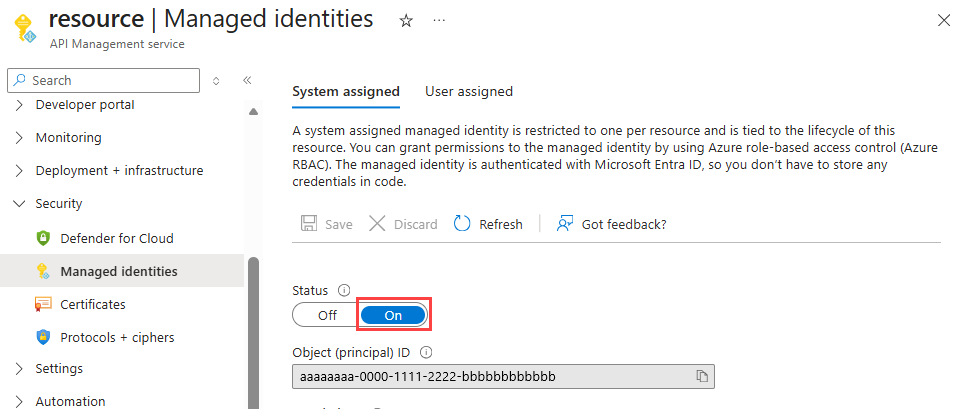
Task: Show Object (principal) ID info icon
Action: [x=426, y=352]
